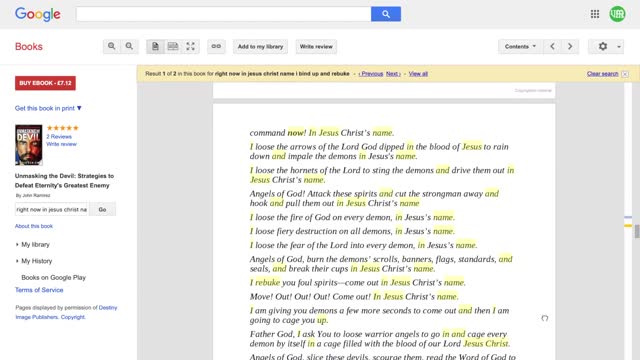This screenshot has width=640, height=360.
Task: Open the settings gear menu
Action: tap(602, 47)
